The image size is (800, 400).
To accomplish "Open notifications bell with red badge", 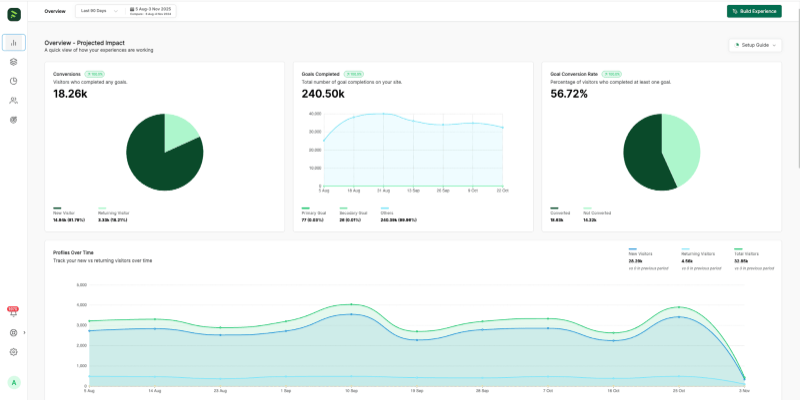I will pyautogui.click(x=13, y=313).
